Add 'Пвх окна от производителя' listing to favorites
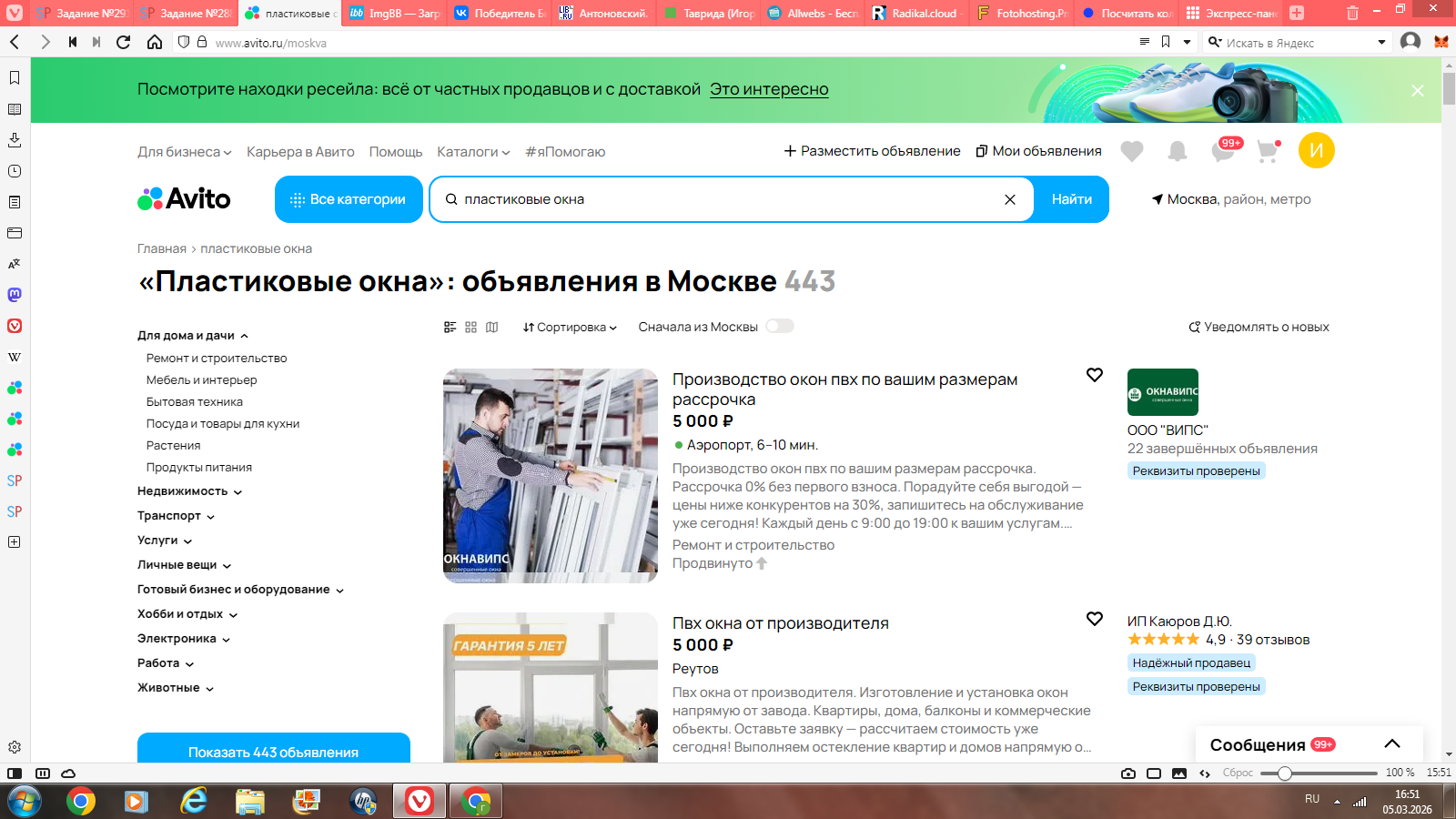The image size is (1456, 819). (1095, 619)
